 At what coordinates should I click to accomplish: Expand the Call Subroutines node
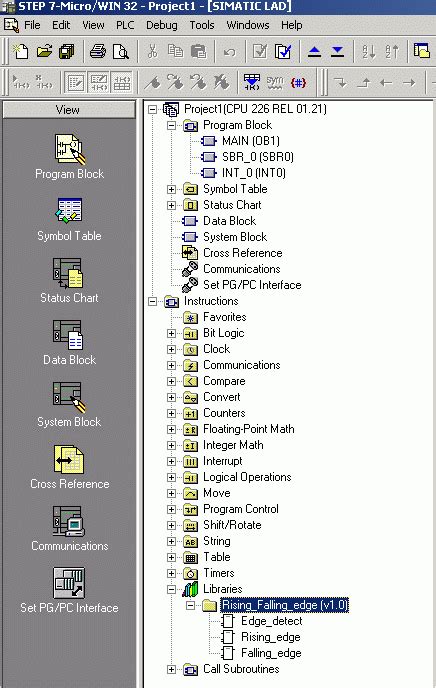click(172, 670)
